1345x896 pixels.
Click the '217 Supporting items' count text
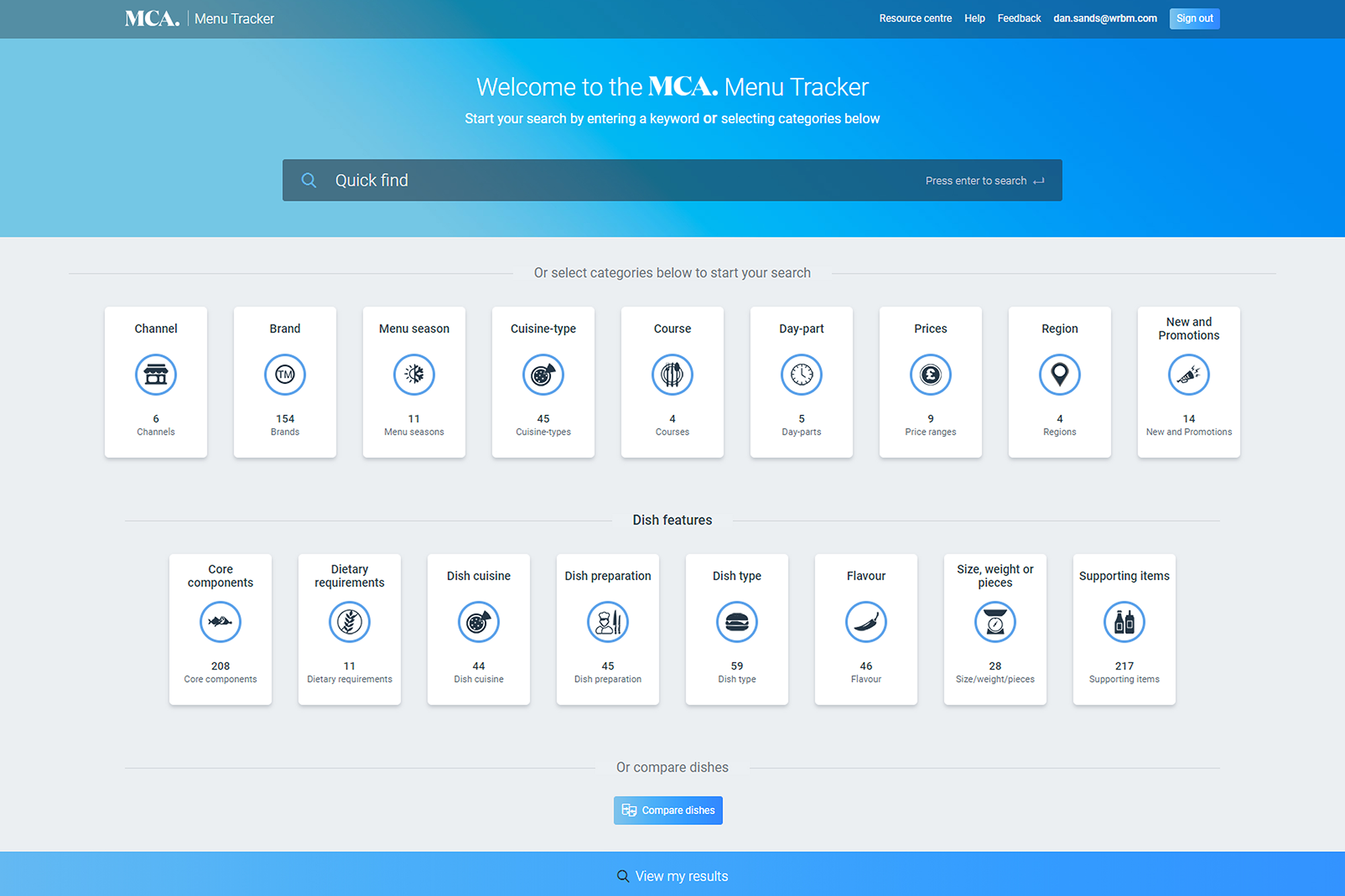tap(1124, 672)
